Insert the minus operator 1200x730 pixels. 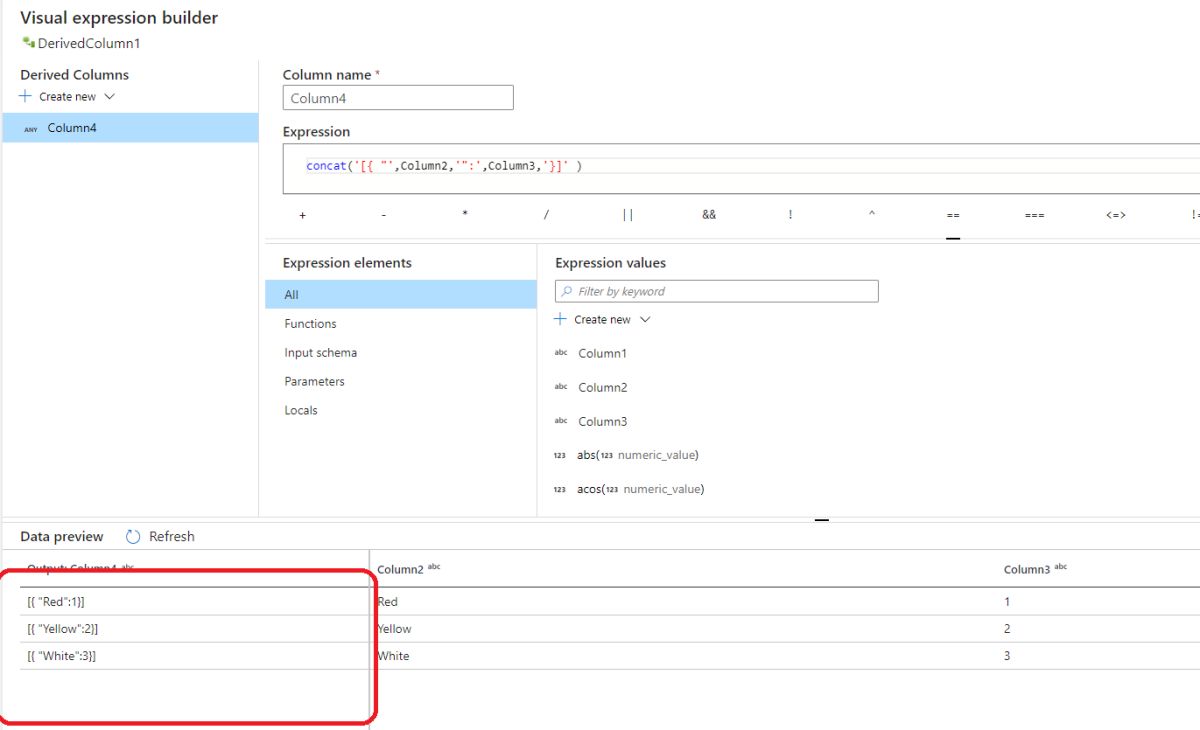[x=384, y=215]
